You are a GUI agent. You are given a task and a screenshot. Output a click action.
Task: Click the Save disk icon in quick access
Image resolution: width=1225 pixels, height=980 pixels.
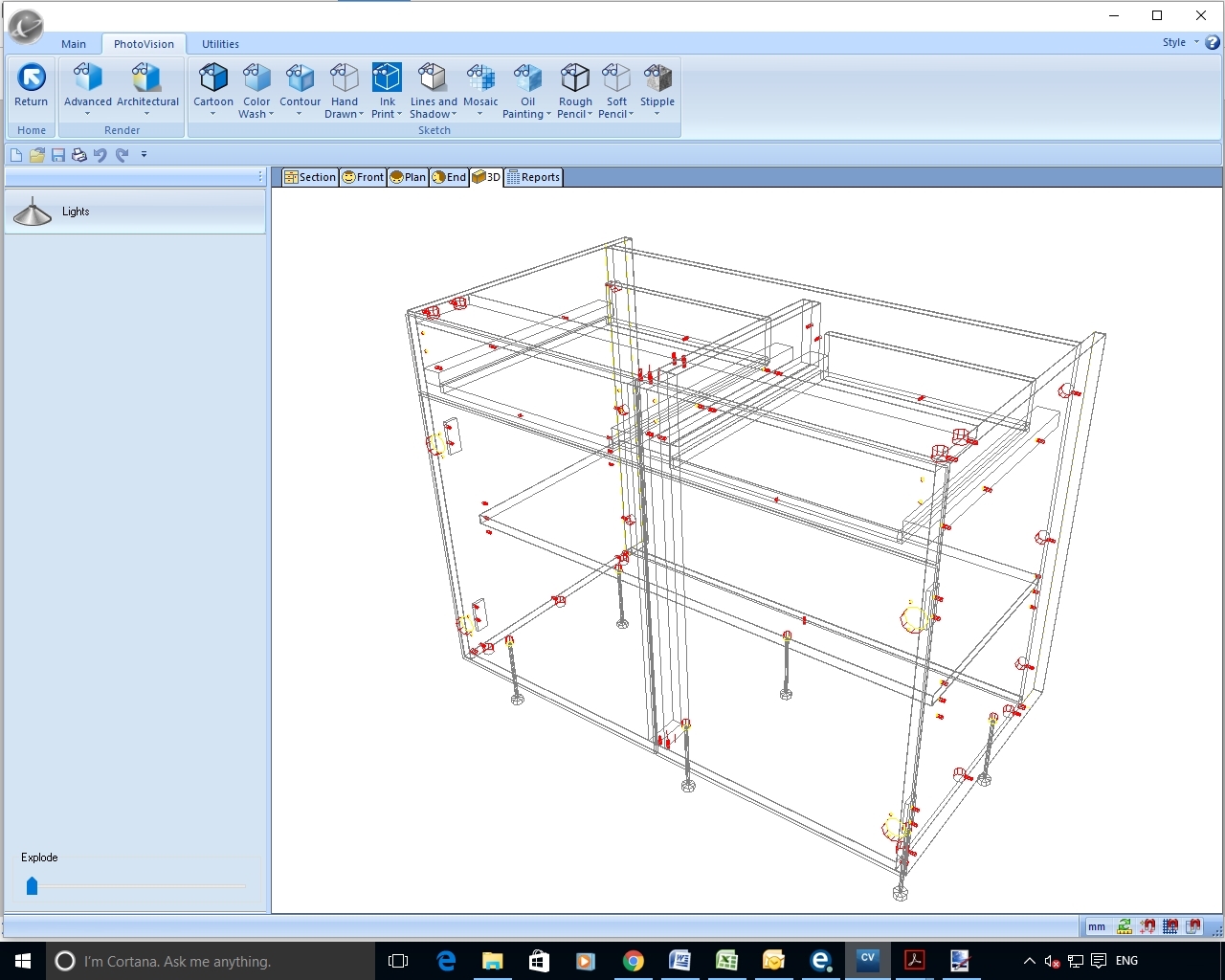point(58,154)
